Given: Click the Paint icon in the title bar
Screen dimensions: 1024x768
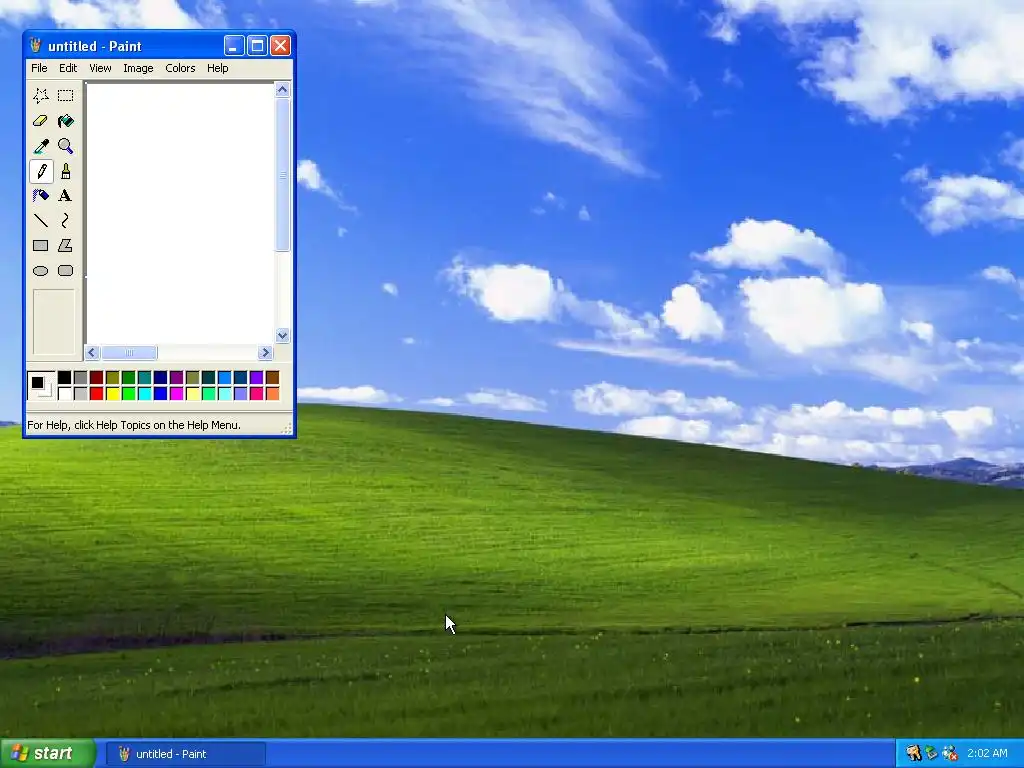Looking at the screenshot, I should pyautogui.click(x=36, y=46).
